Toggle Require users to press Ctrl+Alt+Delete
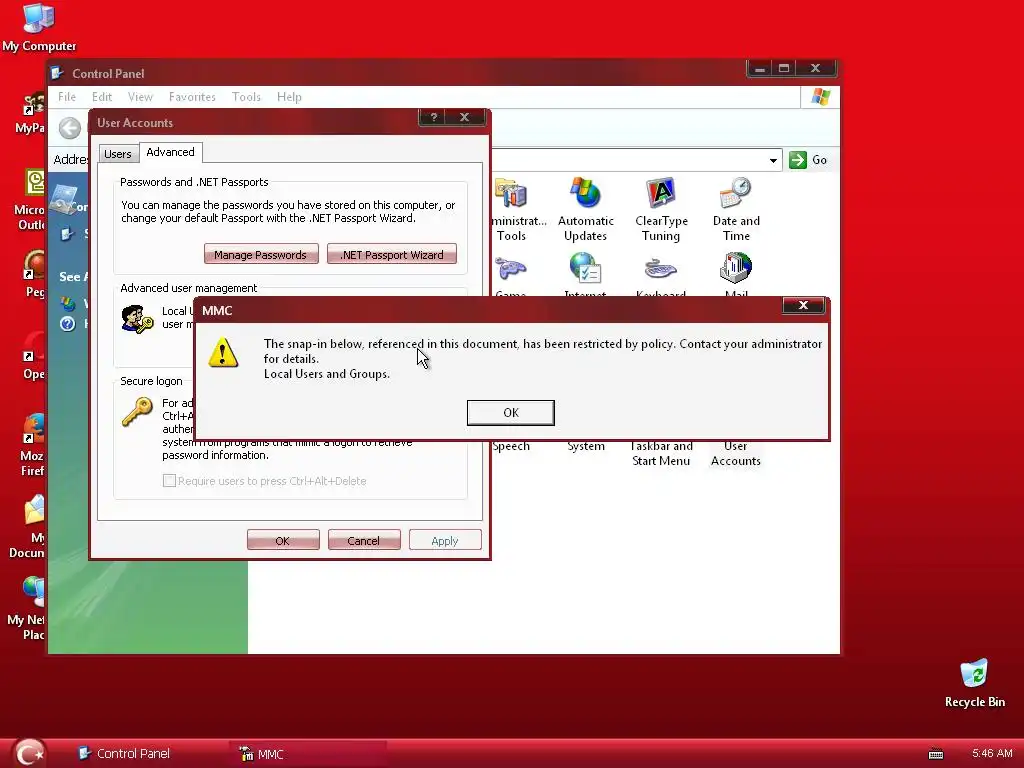 (169, 481)
